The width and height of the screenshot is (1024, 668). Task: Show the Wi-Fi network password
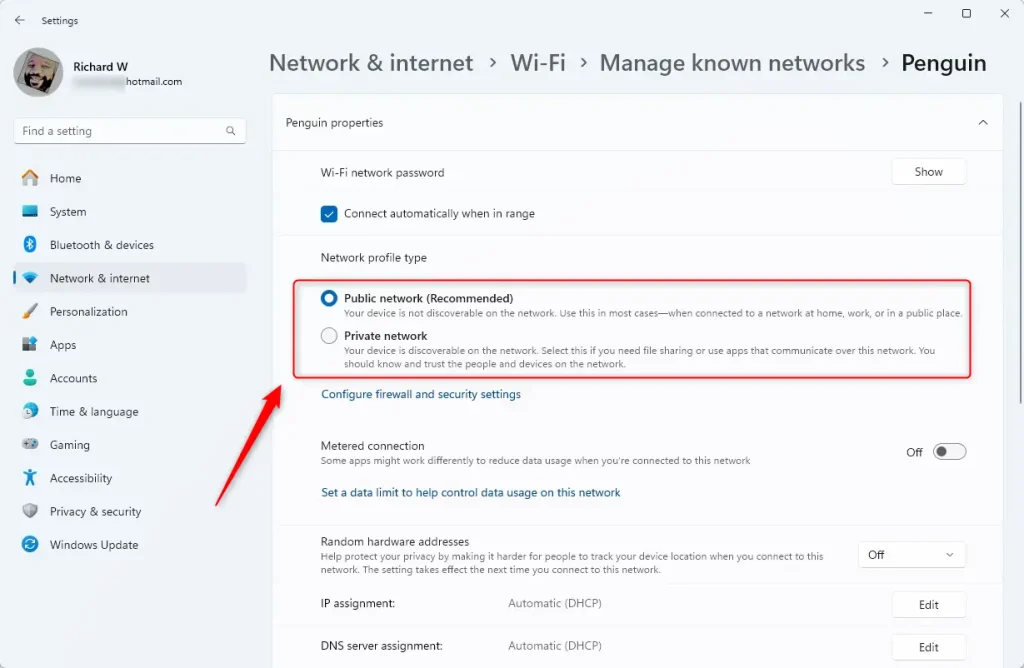[928, 172]
